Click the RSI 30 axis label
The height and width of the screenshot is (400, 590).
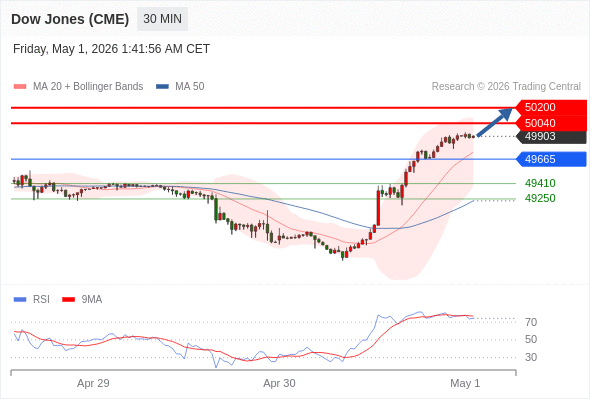point(531,357)
